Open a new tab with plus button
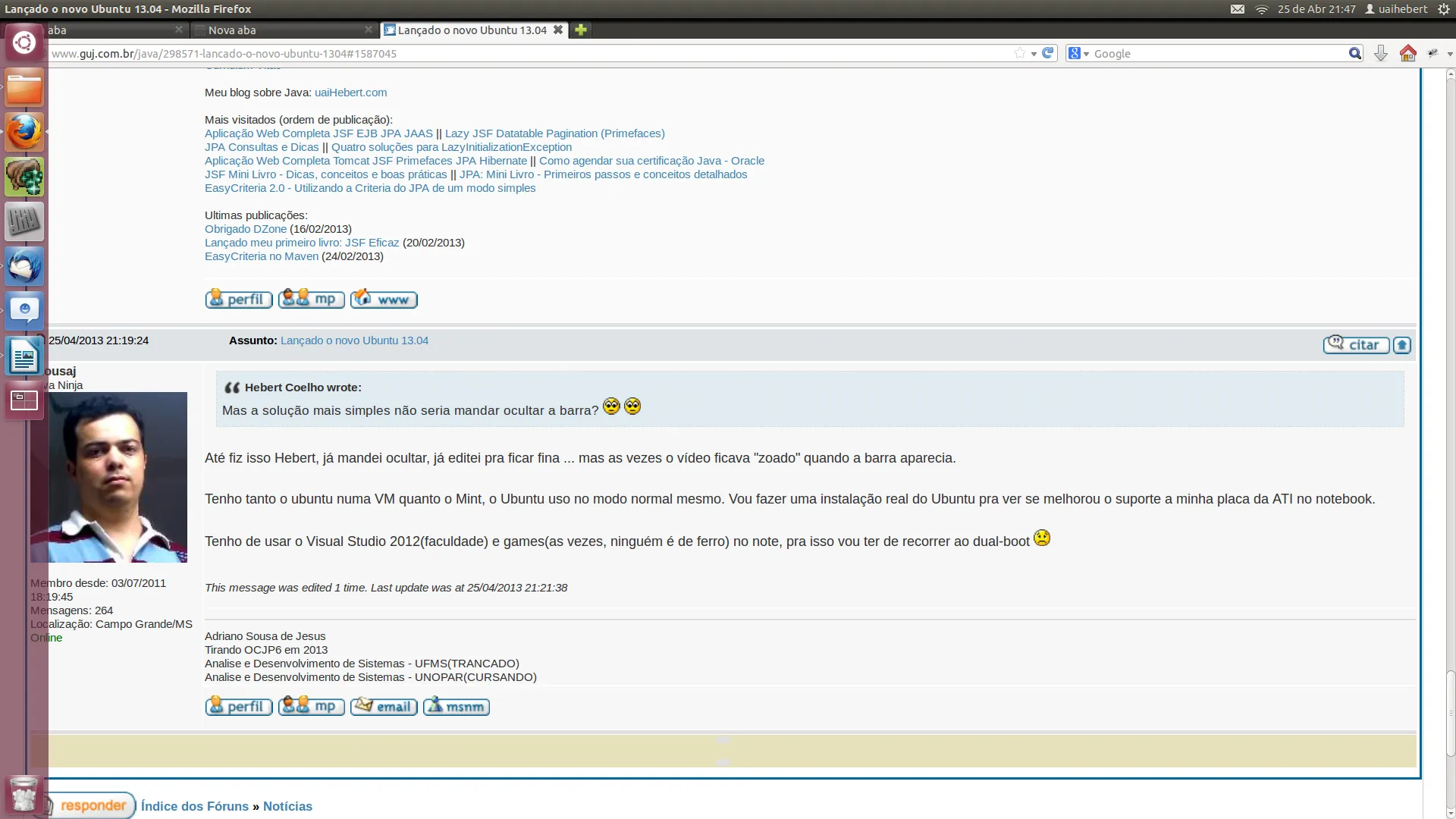Viewport: 1456px width, 819px height. click(x=581, y=30)
